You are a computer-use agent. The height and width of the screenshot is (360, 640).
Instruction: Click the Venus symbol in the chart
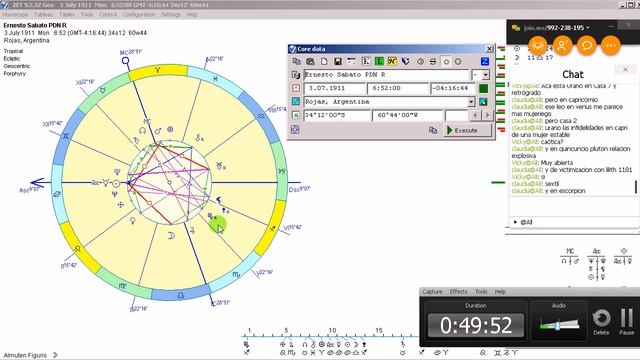pyautogui.click(x=132, y=221)
